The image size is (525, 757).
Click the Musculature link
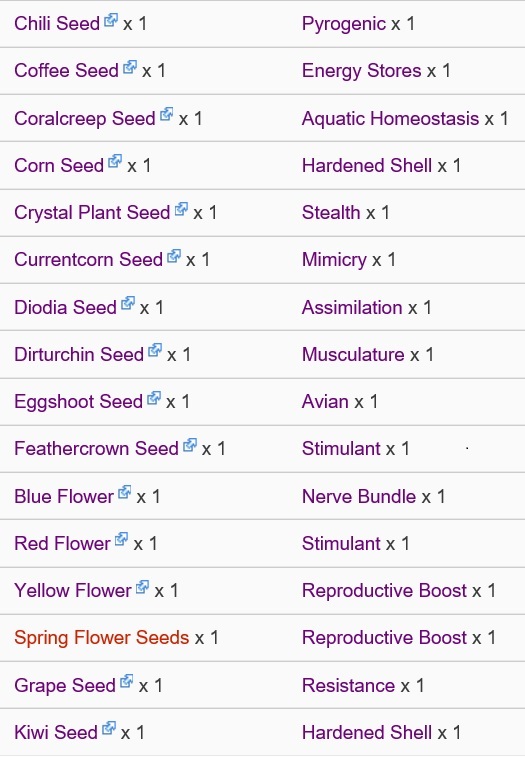click(353, 355)
